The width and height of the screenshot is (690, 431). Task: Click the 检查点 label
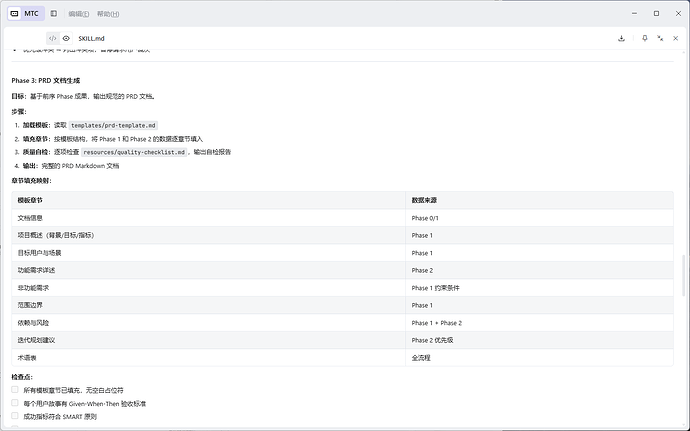click(x=22, y=377)
